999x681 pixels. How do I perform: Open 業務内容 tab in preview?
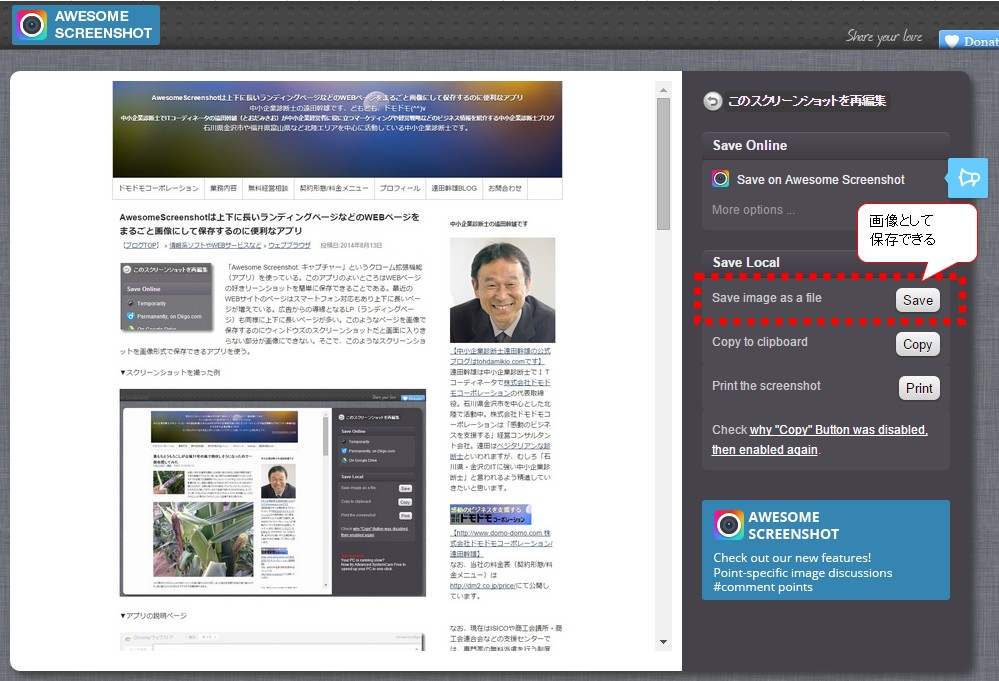(x=224, y=189)
